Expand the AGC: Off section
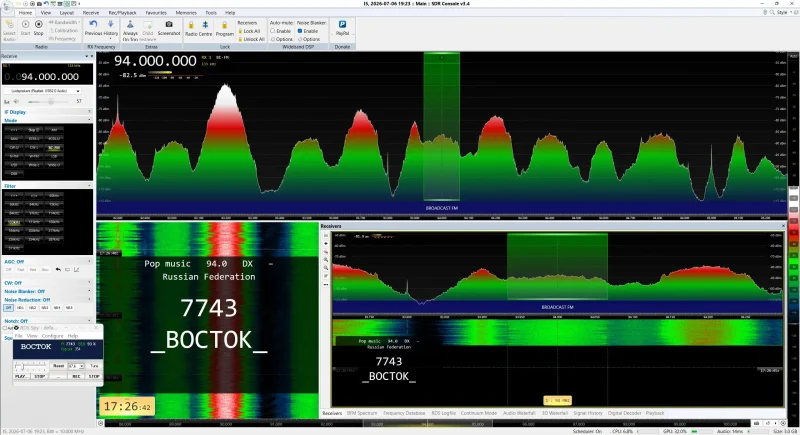Screen dimensions: 800x435 pyautogui.click(x=89, y=262)
